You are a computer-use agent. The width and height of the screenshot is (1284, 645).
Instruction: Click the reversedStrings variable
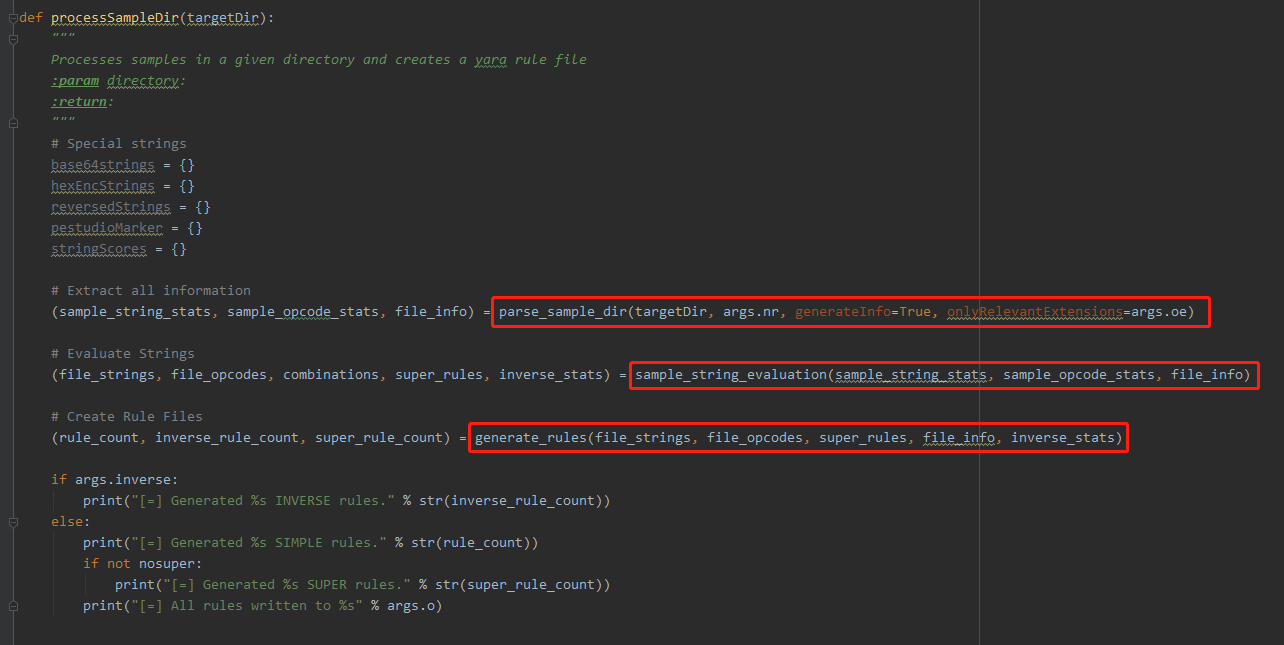111,207
